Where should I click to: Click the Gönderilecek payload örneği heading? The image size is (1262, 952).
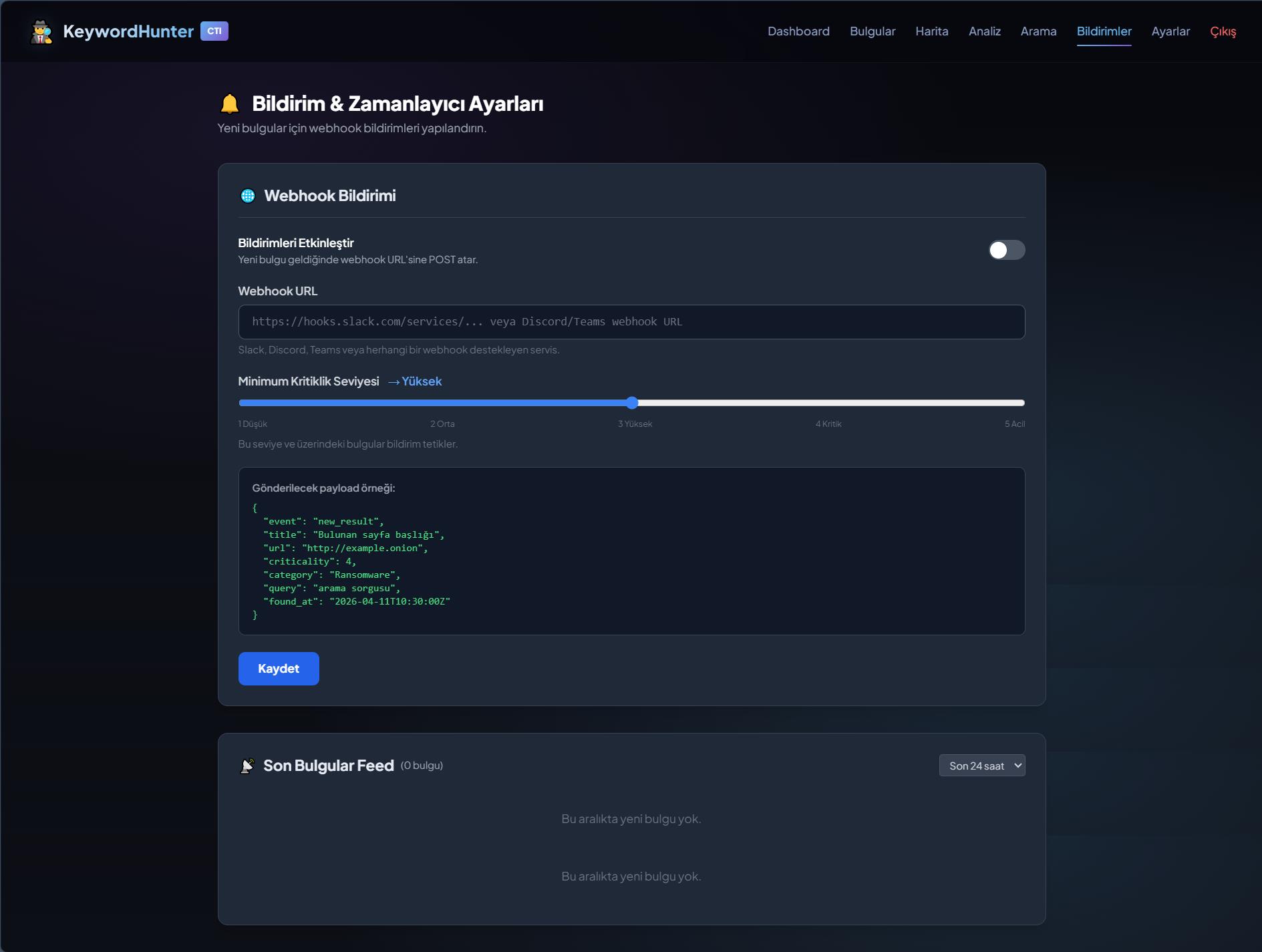coord(323,488)
